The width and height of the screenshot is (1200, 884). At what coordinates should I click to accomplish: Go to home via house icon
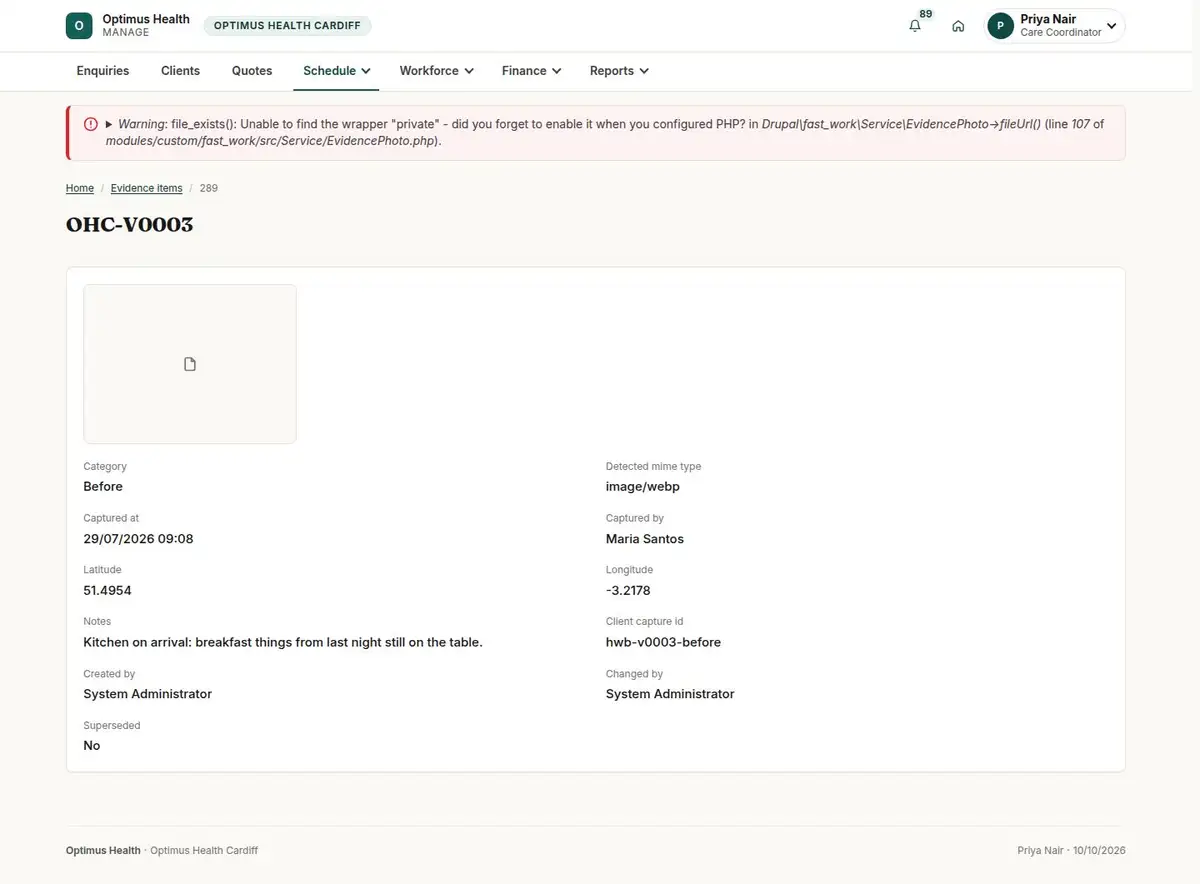pos(958,26)
